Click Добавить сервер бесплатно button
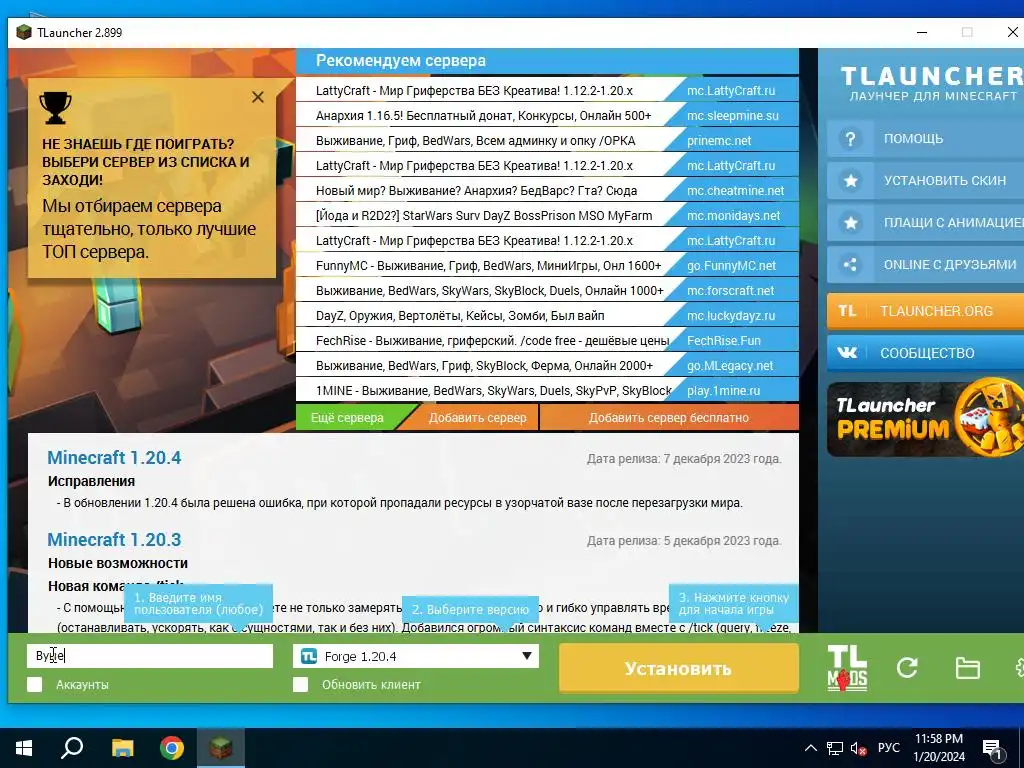The width and height of the screenshot is (1024, 768). pyautogui.click(x=669, y=418)
